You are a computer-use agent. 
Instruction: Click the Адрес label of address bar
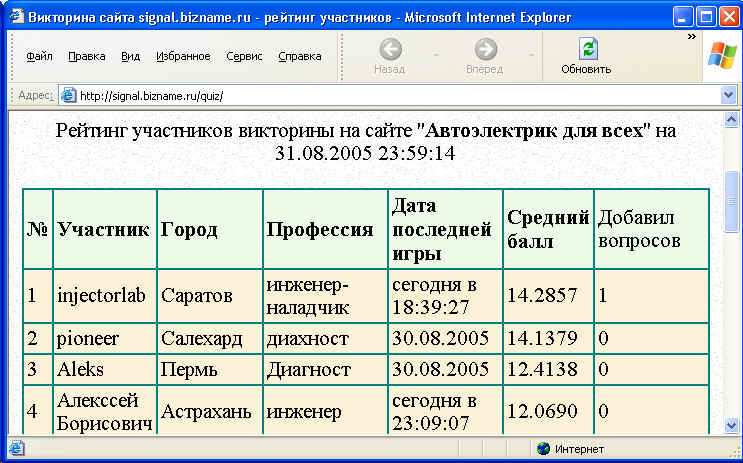(x=35, y=96)
